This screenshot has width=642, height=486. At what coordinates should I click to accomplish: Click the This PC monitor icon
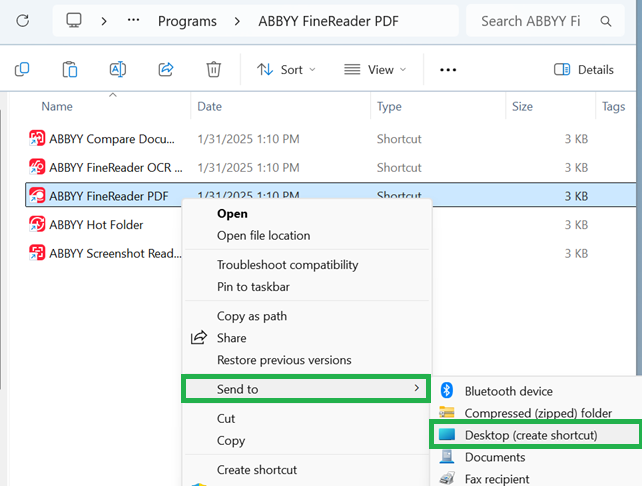[x=74, y=20]
